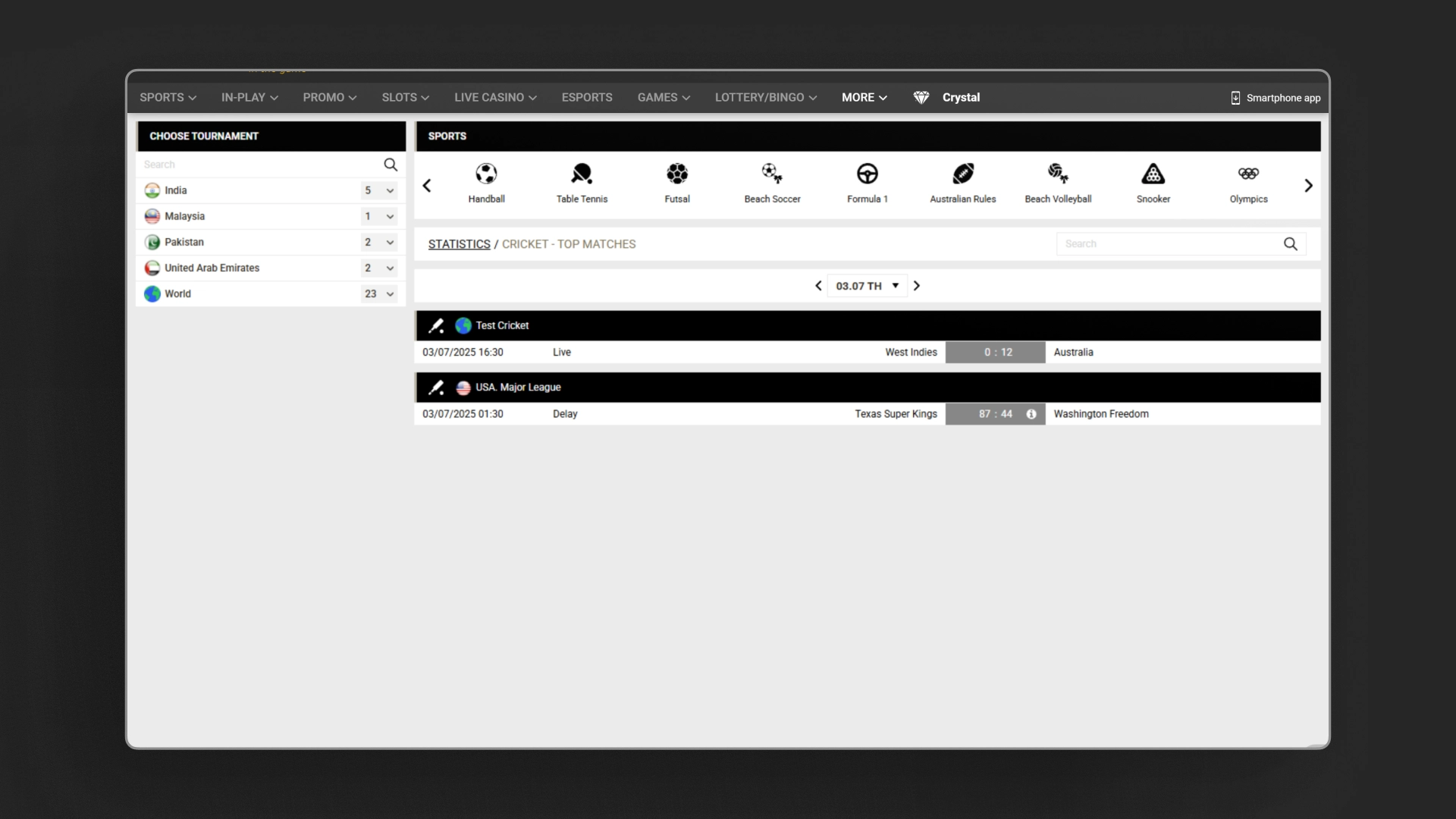Expand the World tournaments chevron
The image size is (1456, 819).
[x=390, y=294]
